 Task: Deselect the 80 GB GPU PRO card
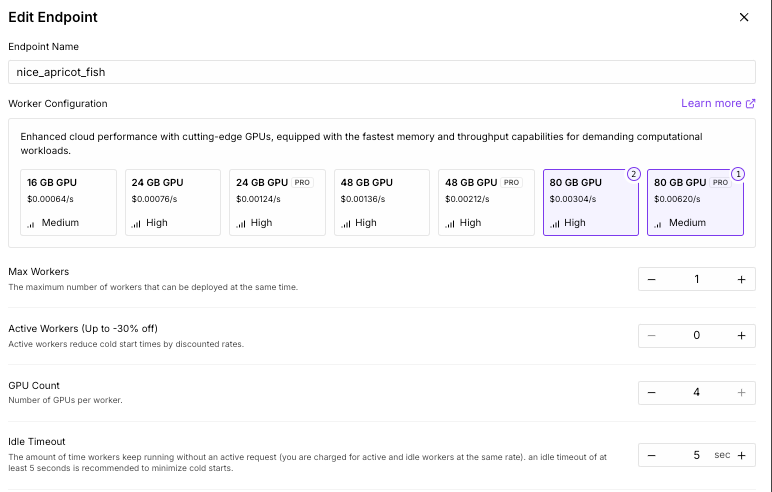click(695, 202)
